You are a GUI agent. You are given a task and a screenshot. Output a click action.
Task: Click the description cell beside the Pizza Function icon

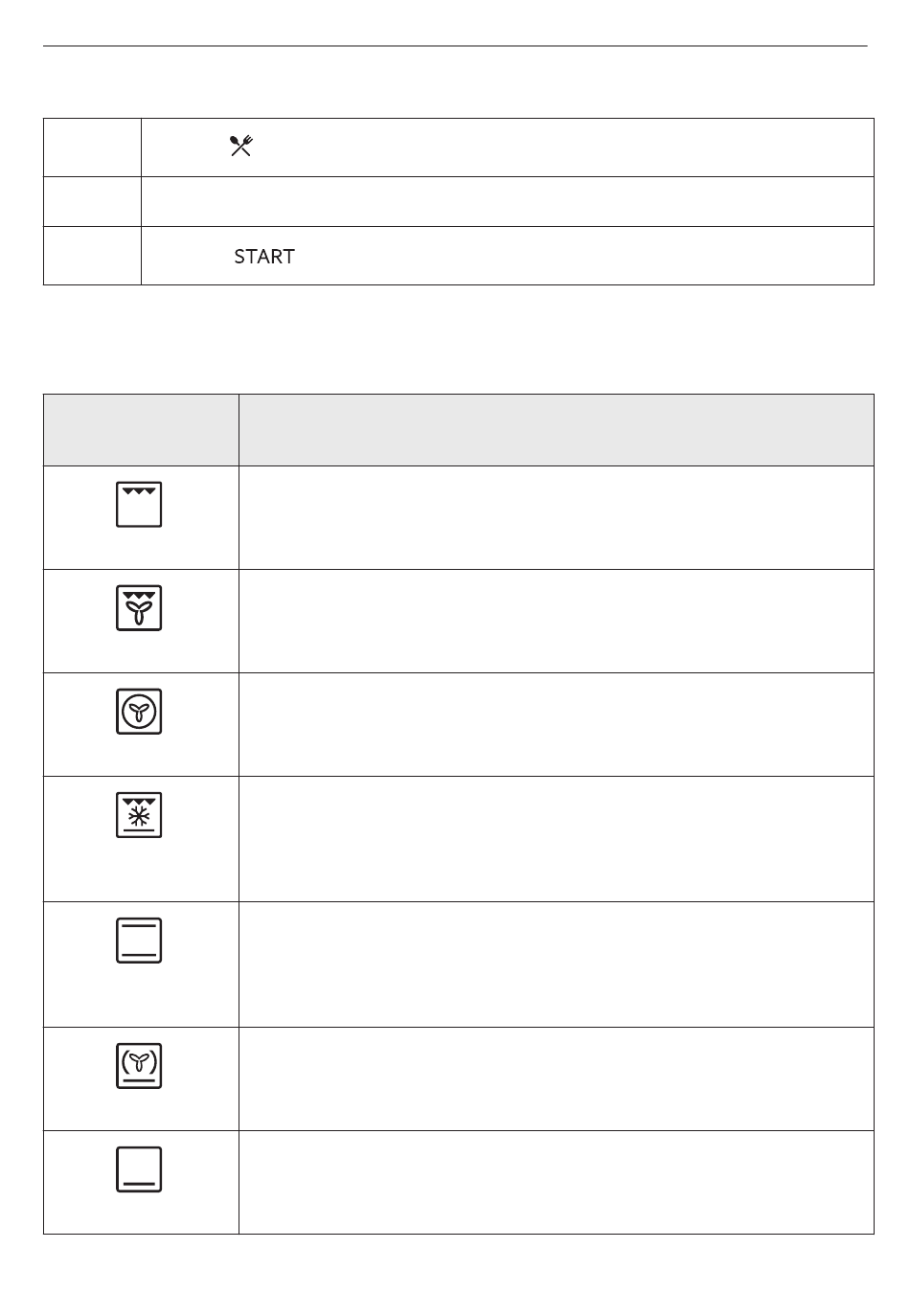[557, 1079]
